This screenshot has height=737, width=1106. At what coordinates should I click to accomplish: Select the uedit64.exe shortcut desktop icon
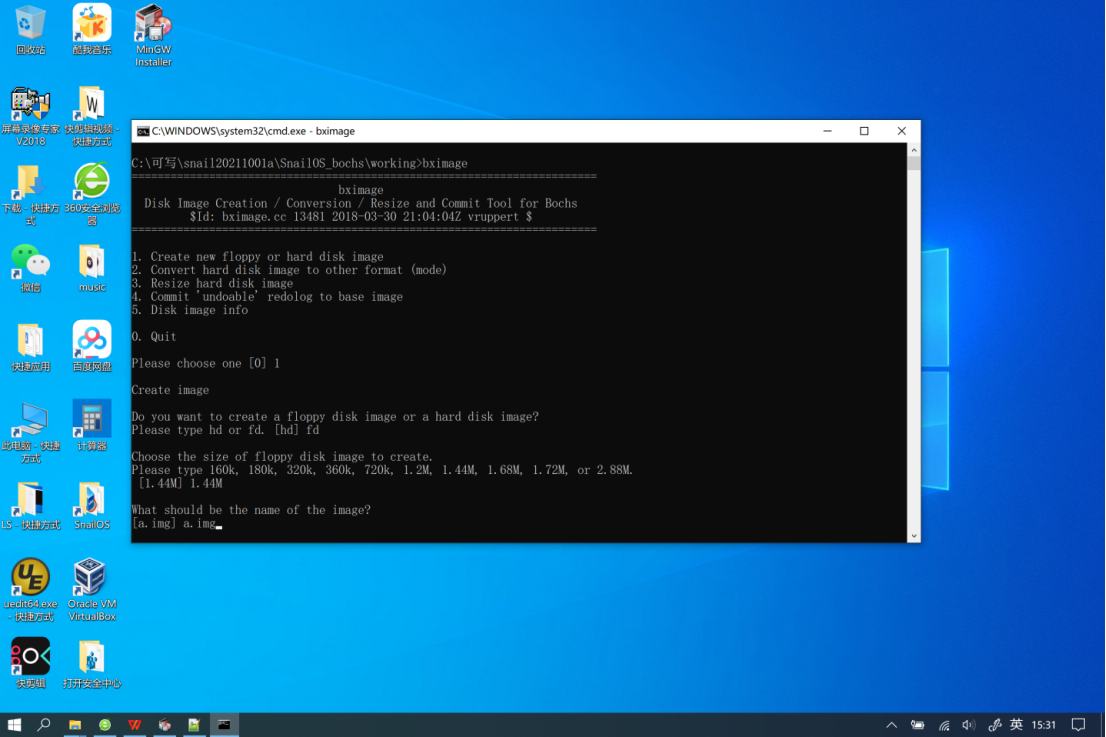[30, 590]
